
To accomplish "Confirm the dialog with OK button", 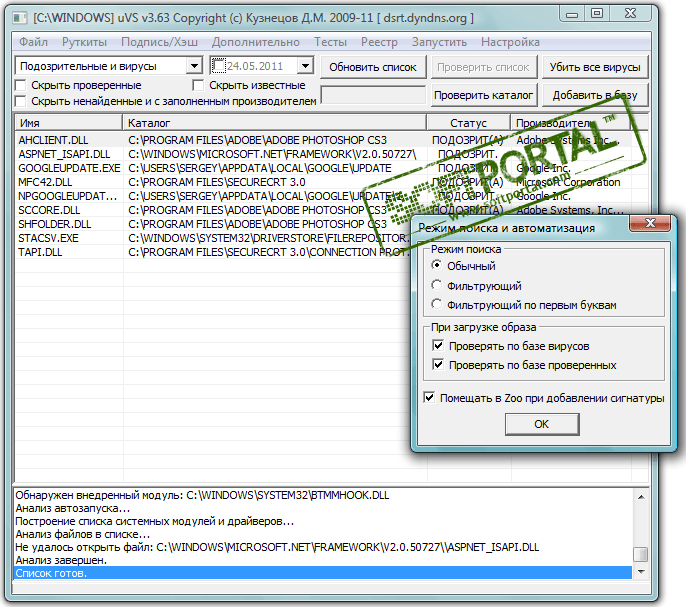I will click(542, 424).
